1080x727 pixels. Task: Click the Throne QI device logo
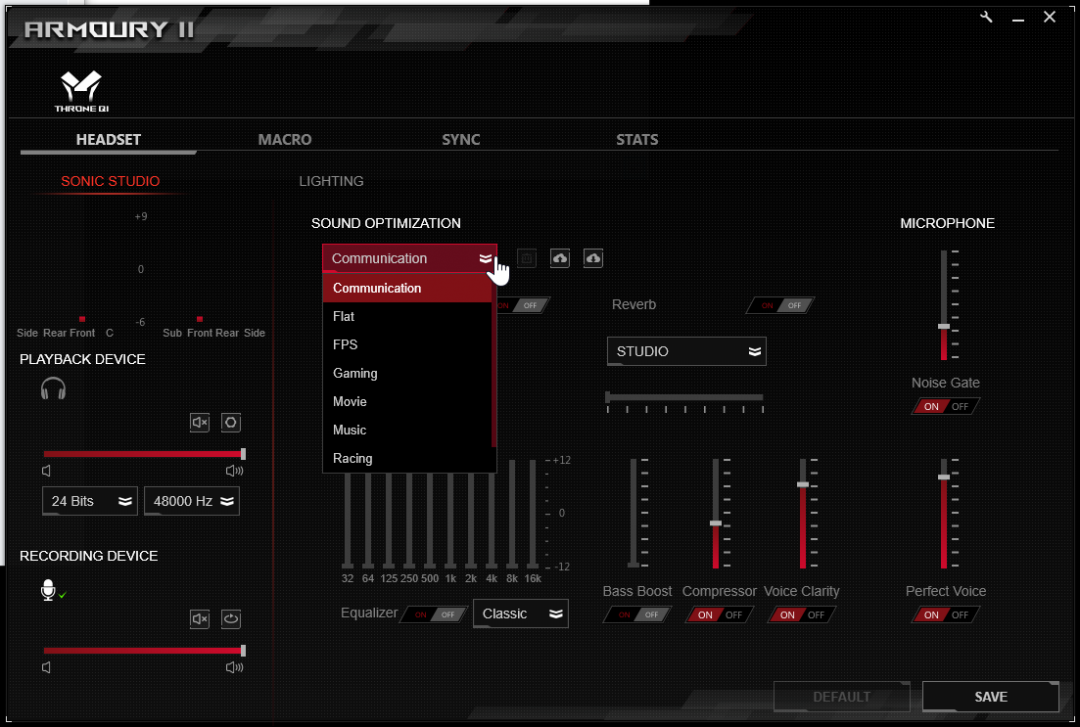[81, 91]
